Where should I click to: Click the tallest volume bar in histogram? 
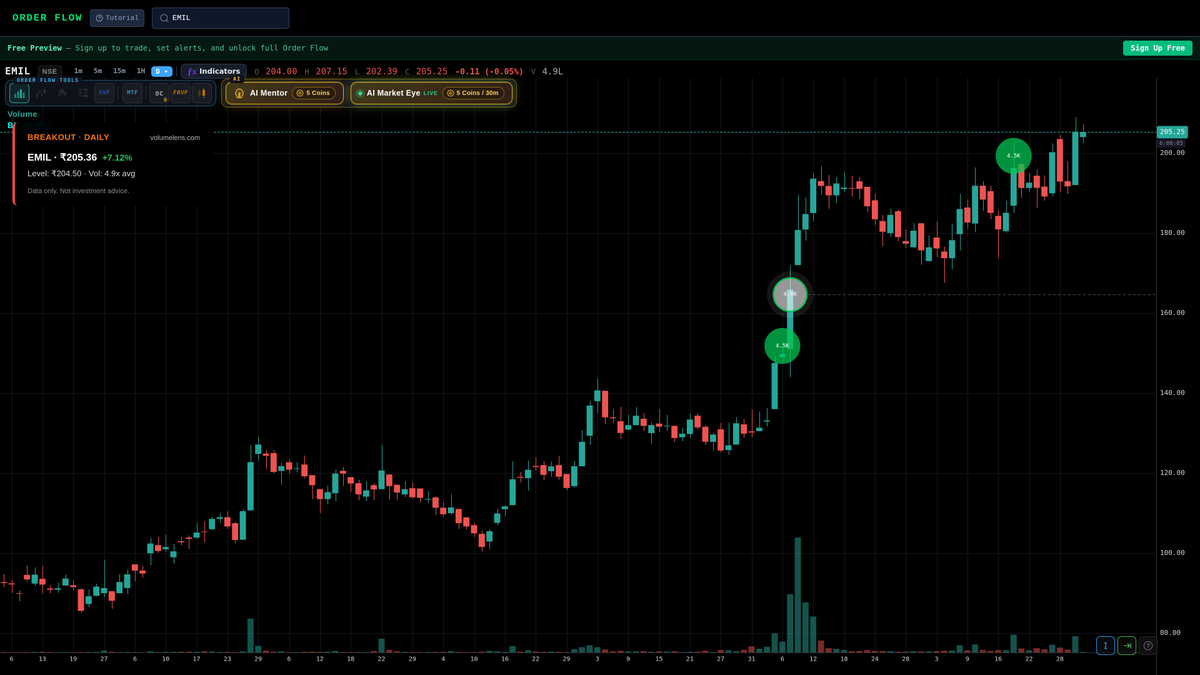[x=798, y=595]
